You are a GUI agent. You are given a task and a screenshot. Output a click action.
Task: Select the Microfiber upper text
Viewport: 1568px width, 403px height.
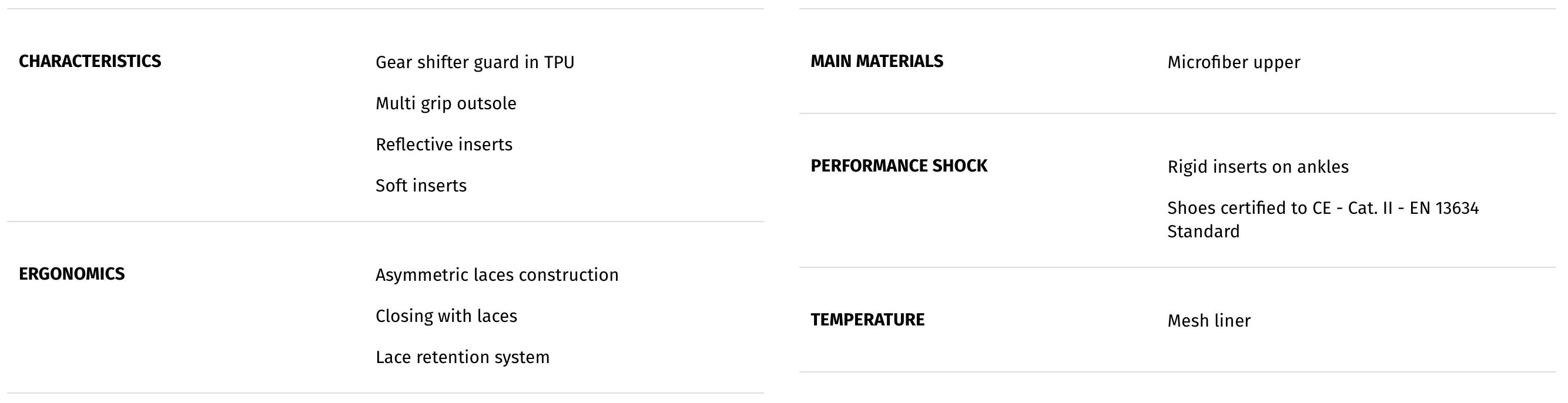tap(1233, 63)
